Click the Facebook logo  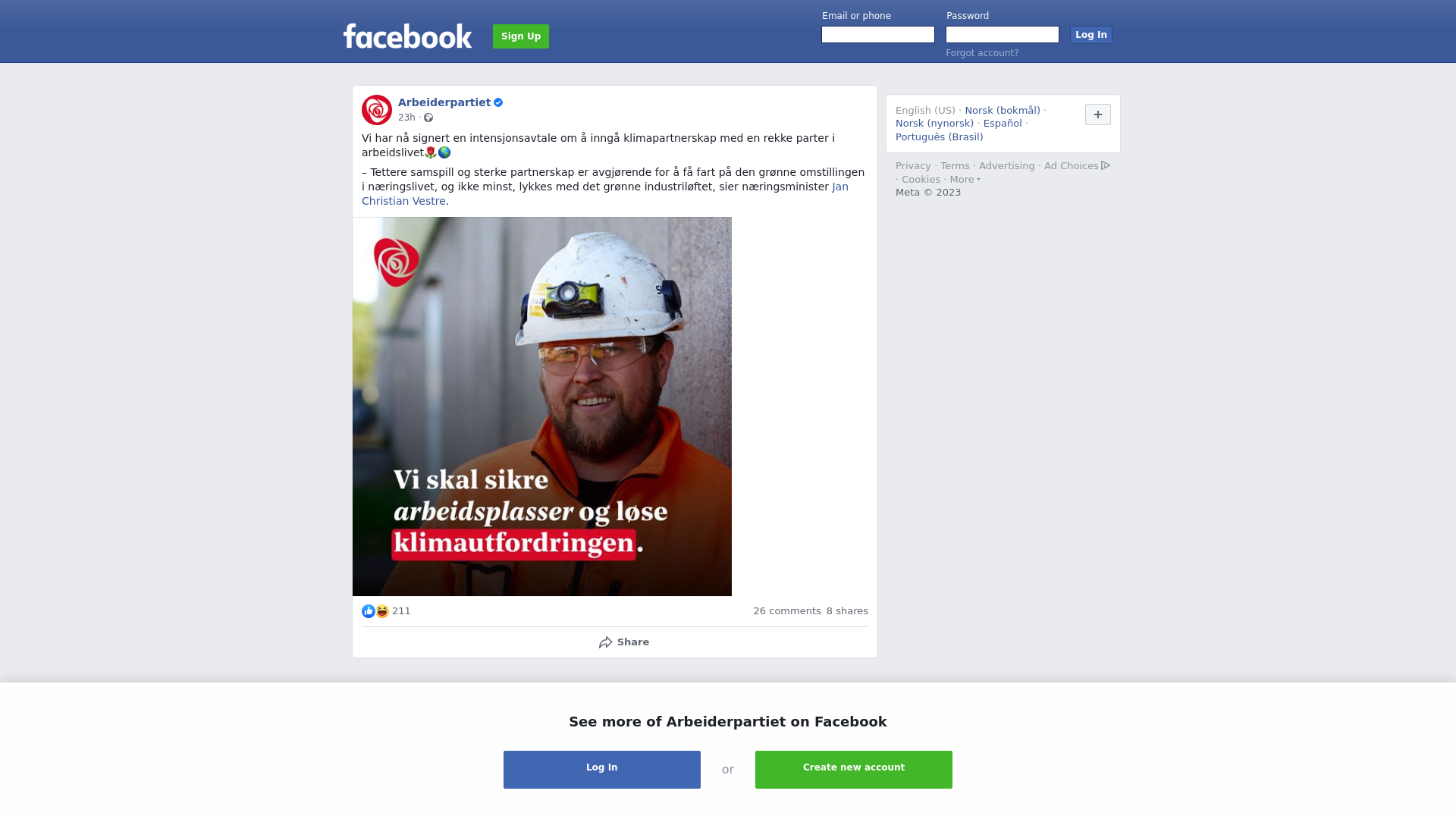(x=407, y=36)
